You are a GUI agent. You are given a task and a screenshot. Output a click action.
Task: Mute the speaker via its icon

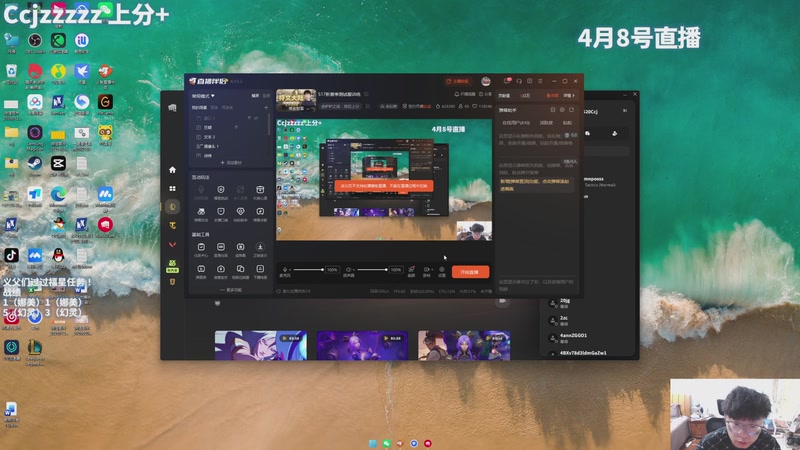[348, 269]
